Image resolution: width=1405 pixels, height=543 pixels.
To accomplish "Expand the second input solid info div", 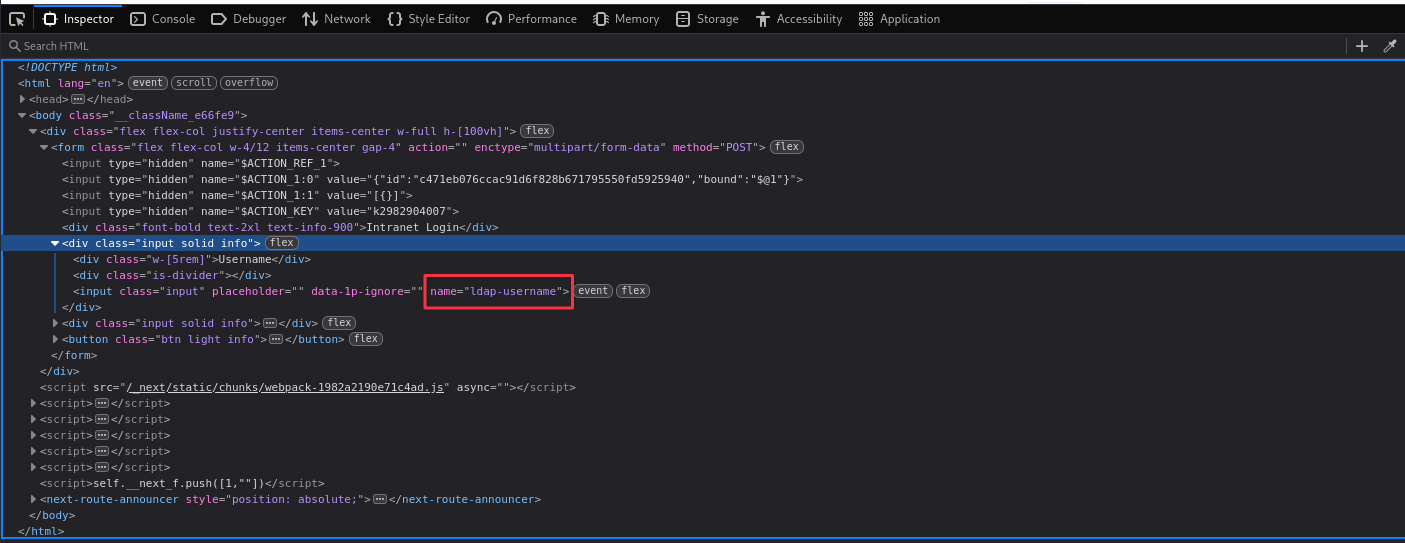I will pos(55,323).
